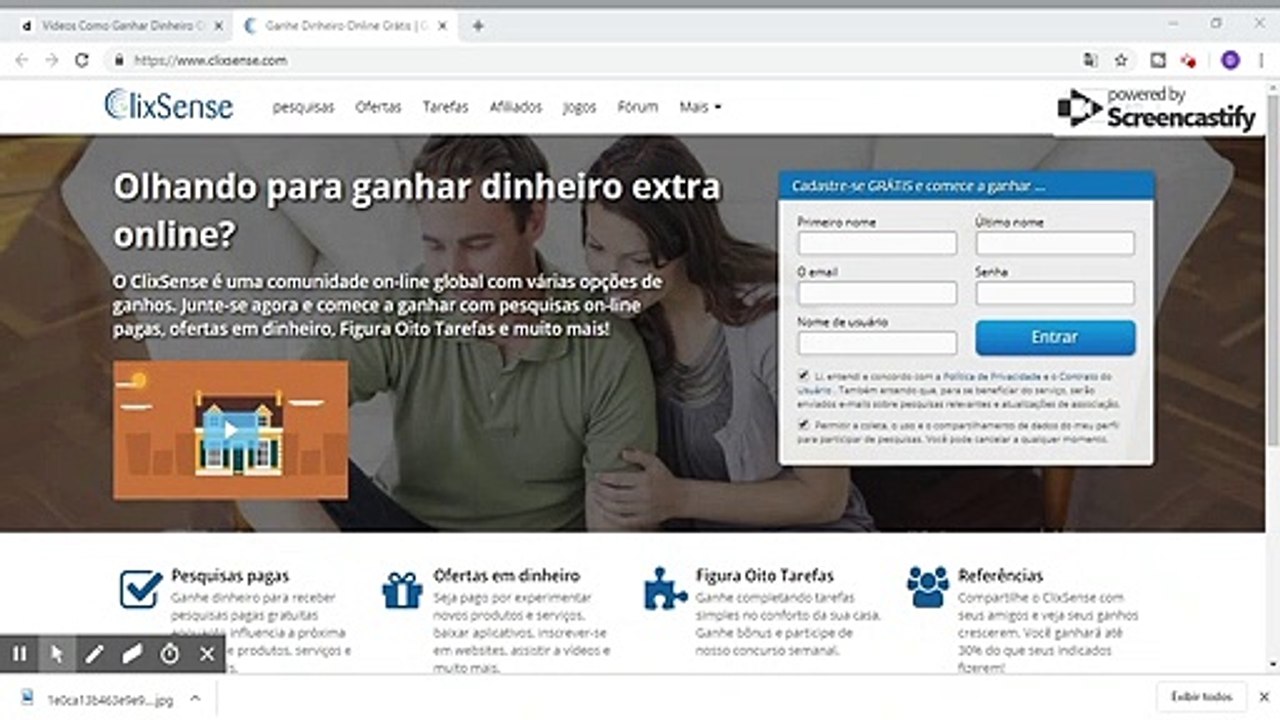Image resolution: width=1280 pixels, height=720 pixels.
Task: Open the Pesquisas pagas heading
Action: 230,575
